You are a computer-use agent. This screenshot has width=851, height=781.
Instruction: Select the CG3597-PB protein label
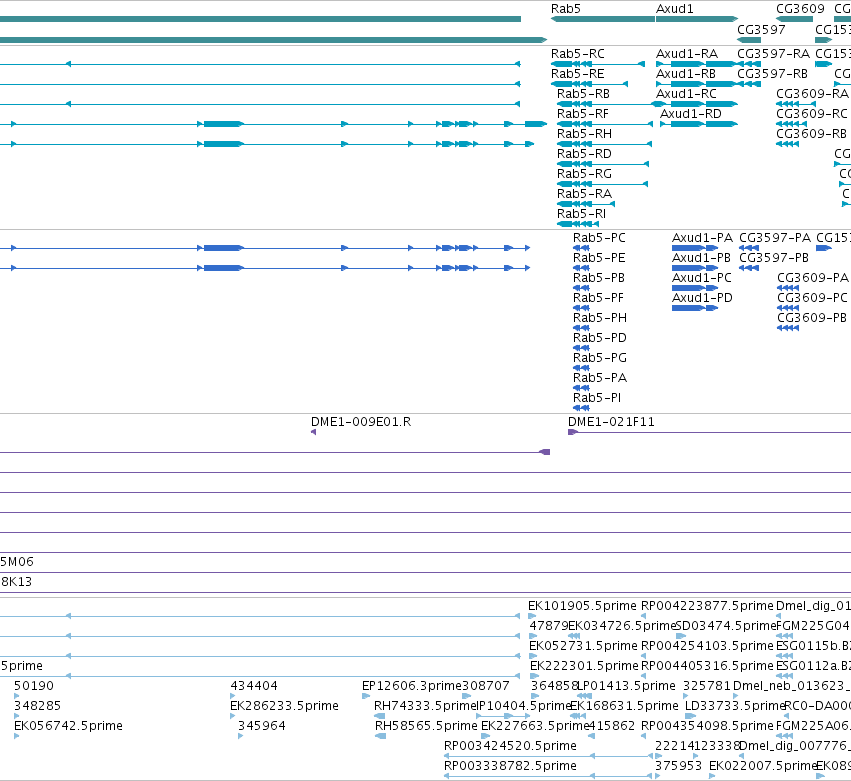click(x=774, y=258)
